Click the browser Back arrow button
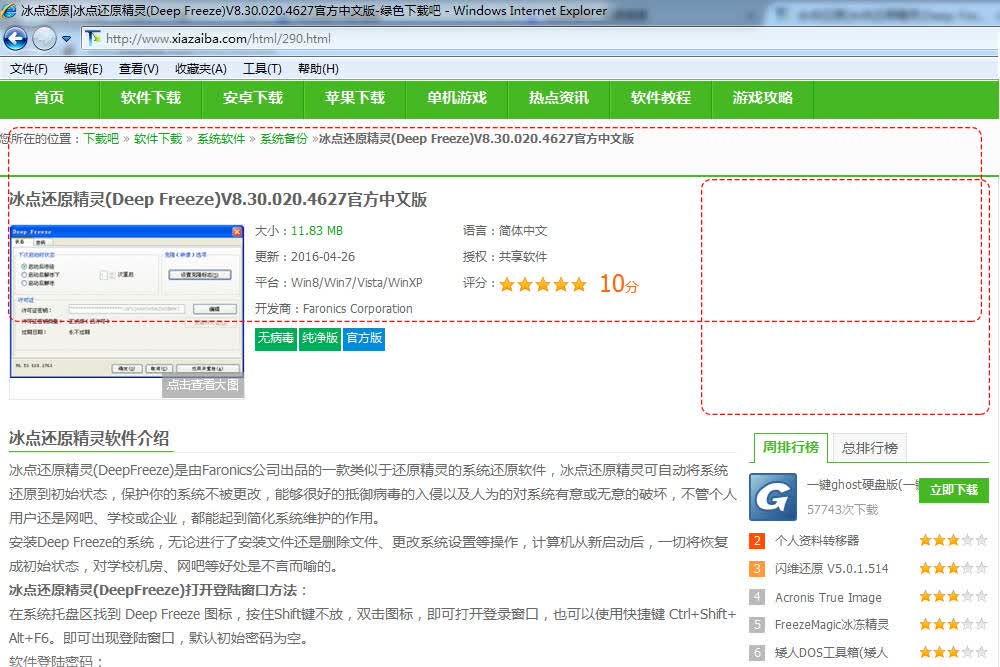The height and width of the screenshot is (667, 1000). [15, 39]
